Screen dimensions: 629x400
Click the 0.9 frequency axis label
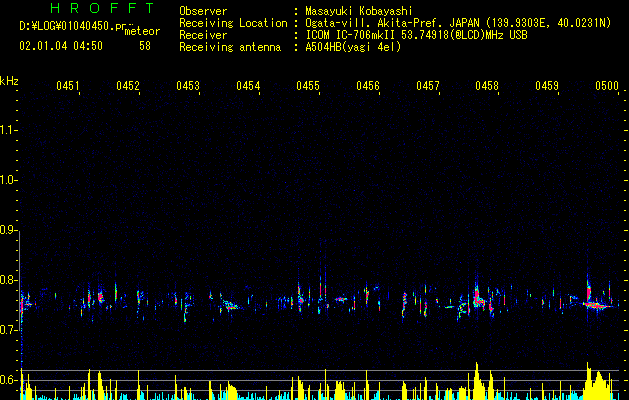7,230
